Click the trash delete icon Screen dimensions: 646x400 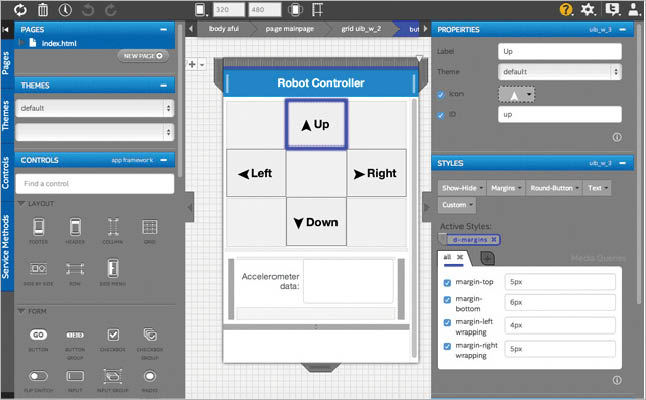tap(43, 9)
